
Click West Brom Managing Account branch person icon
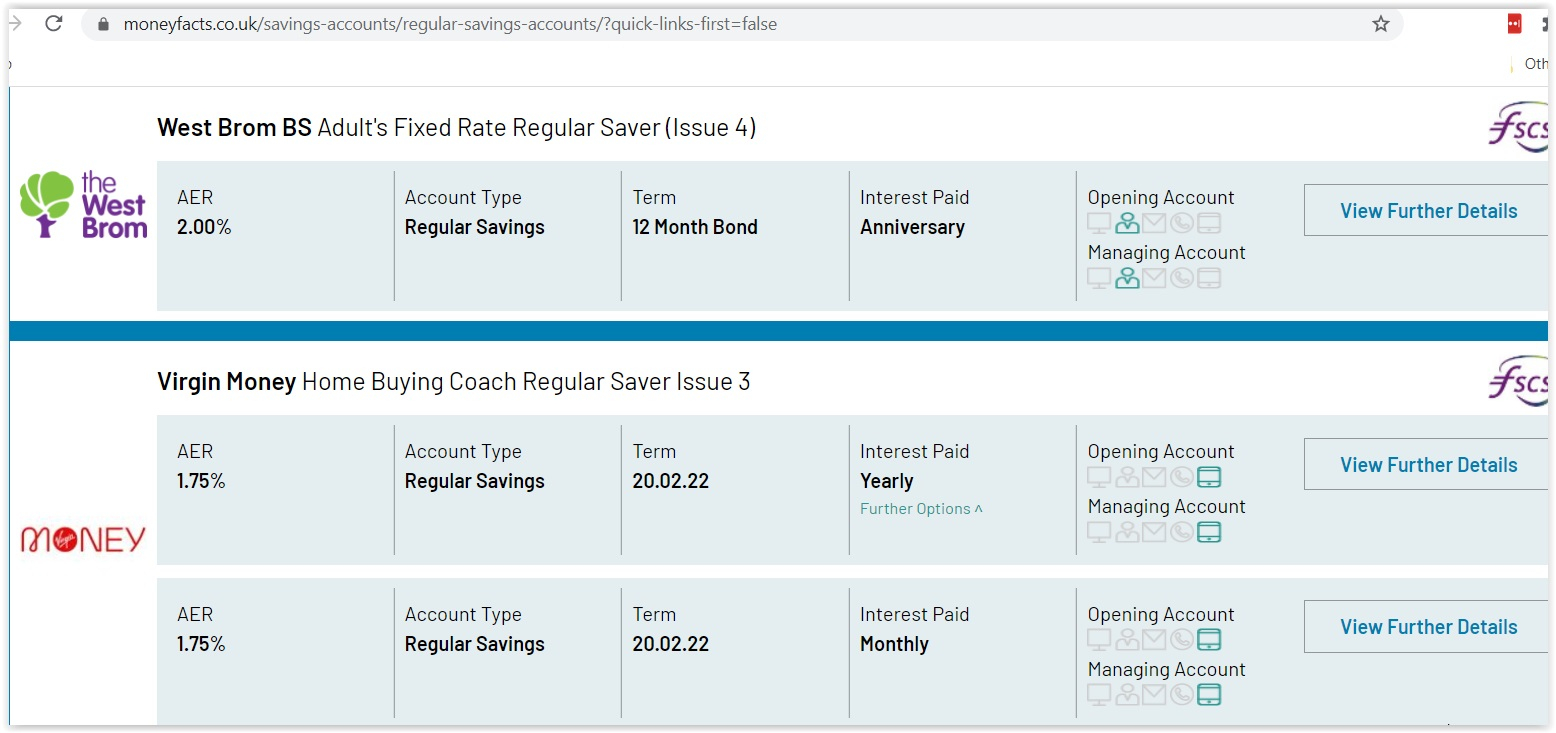point(1127,279)
